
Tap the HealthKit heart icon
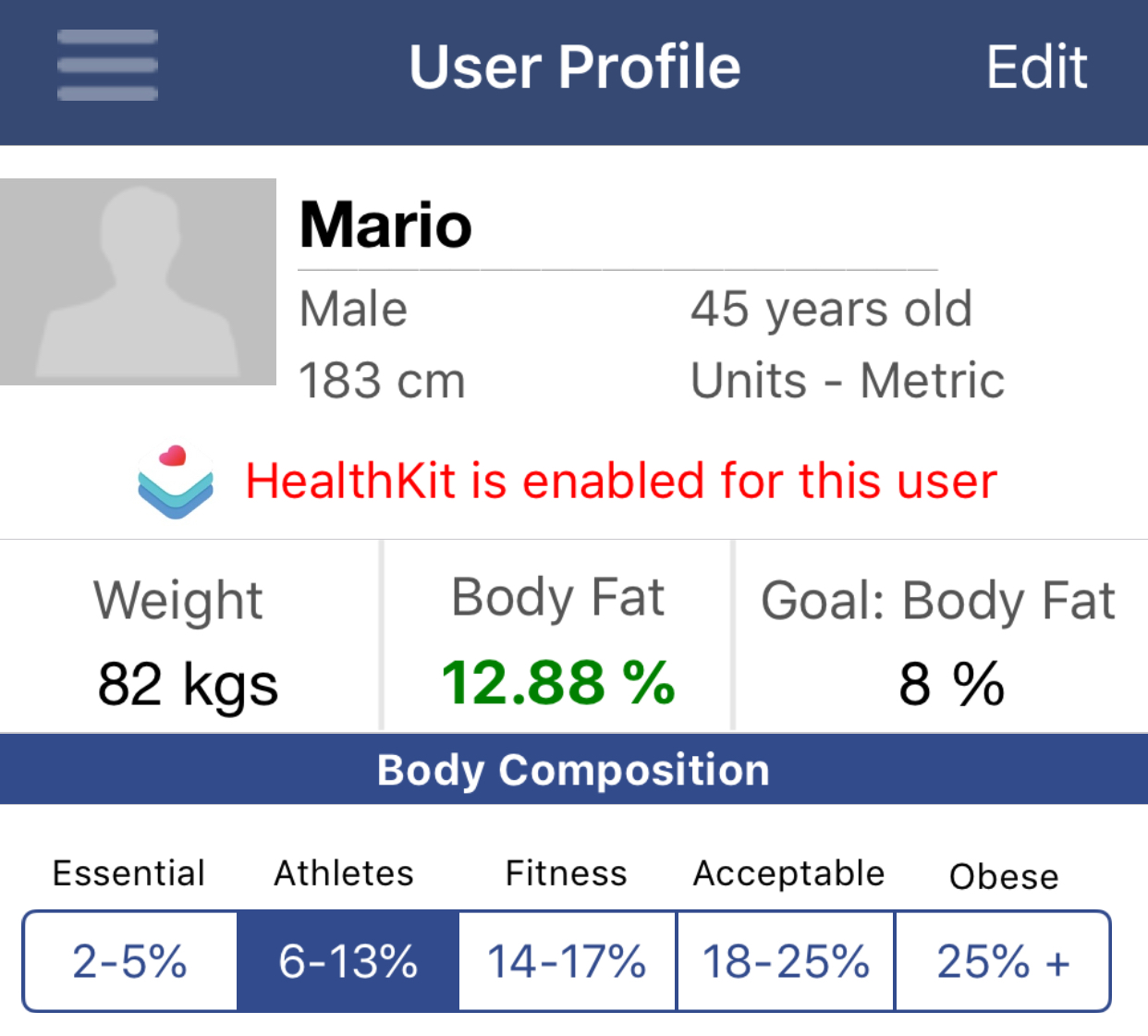[x=176, y=481]
